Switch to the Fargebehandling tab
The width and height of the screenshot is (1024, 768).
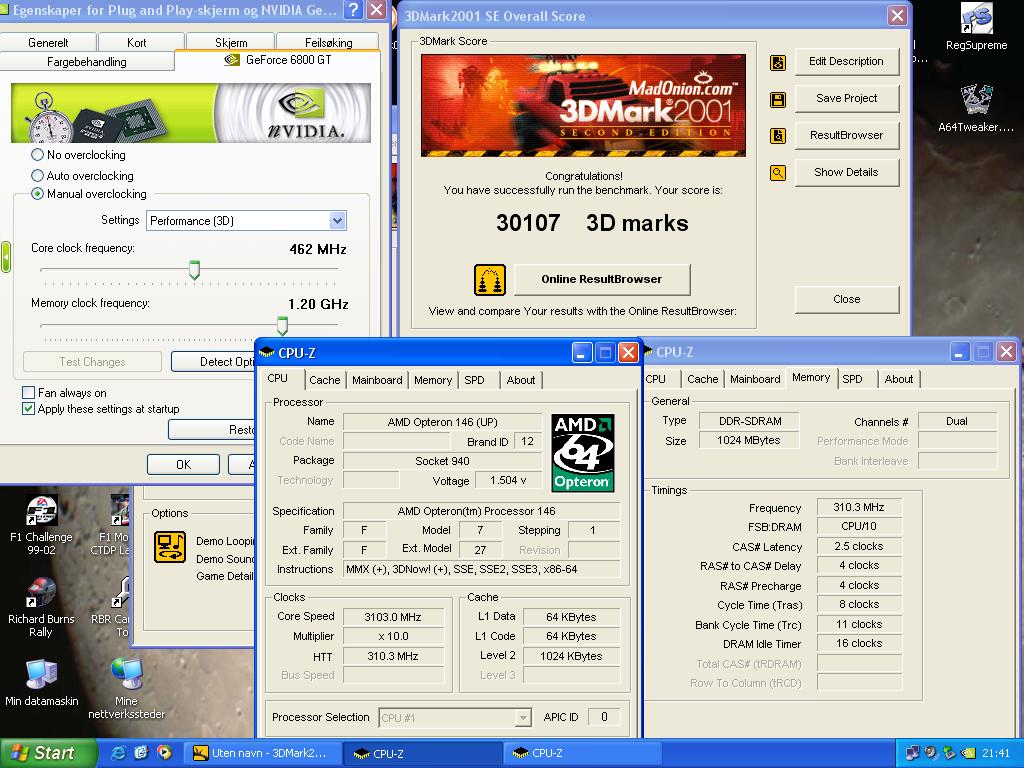(87, 61)
